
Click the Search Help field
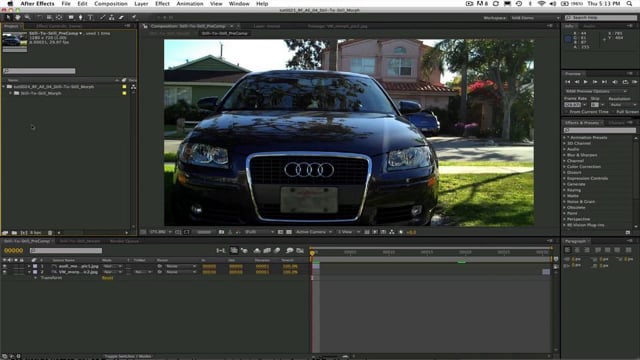point(600,18)
